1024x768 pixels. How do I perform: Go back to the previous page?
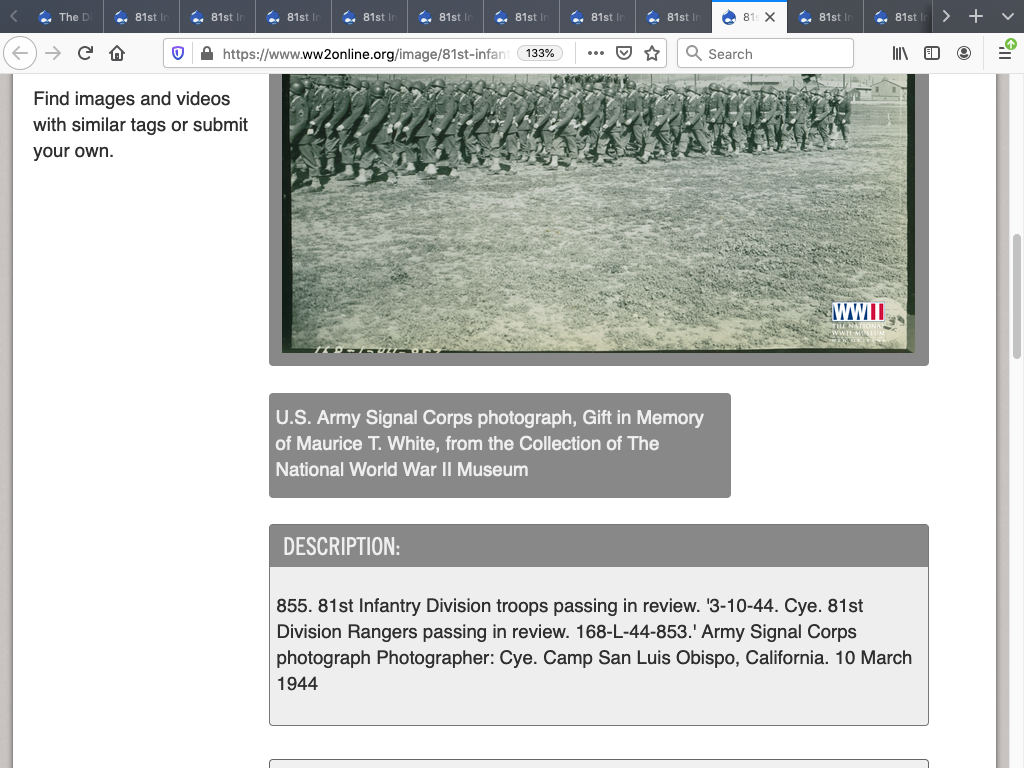tap(21, 54)
